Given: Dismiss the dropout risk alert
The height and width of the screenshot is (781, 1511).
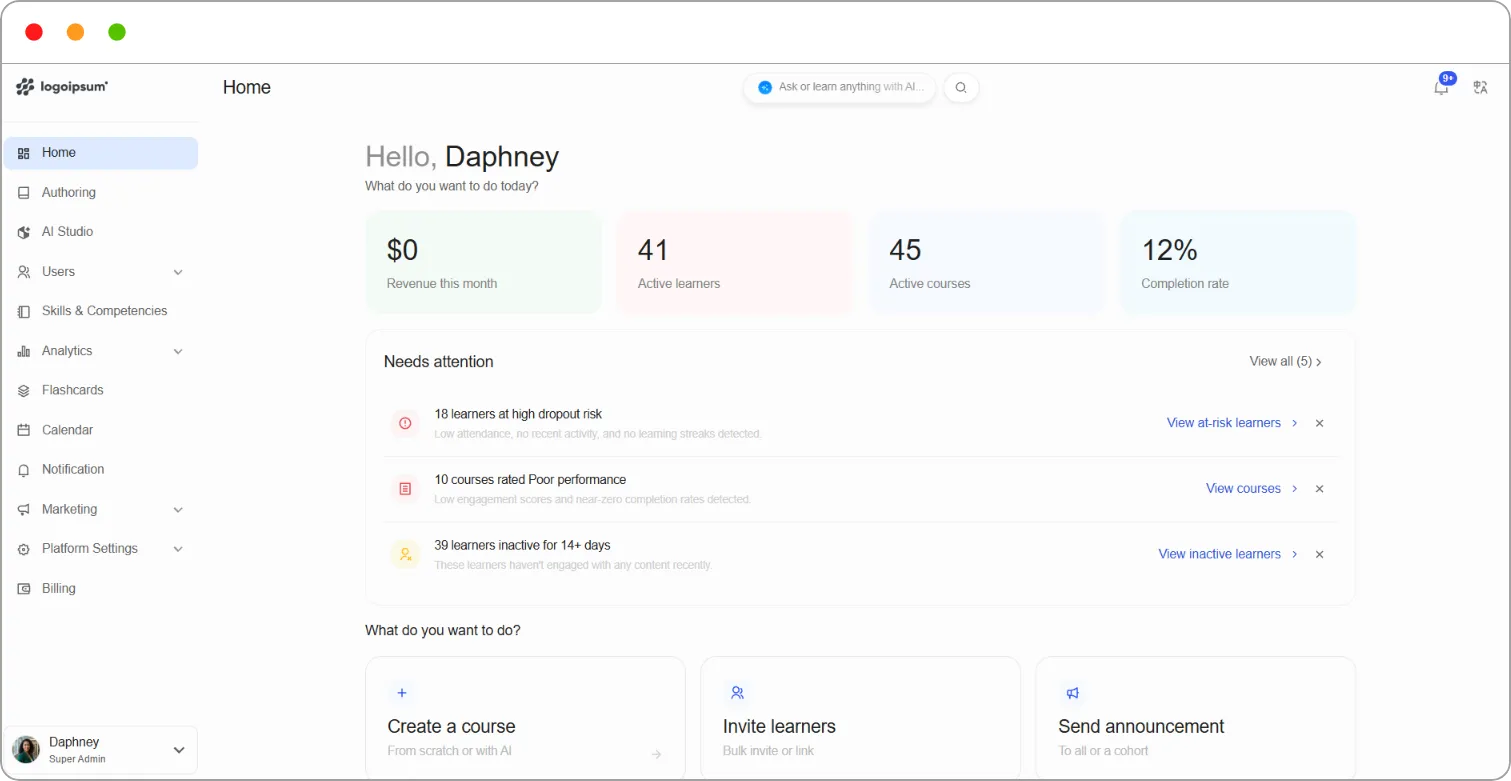Looking at the screenshot, I should tap(1319, 423).
